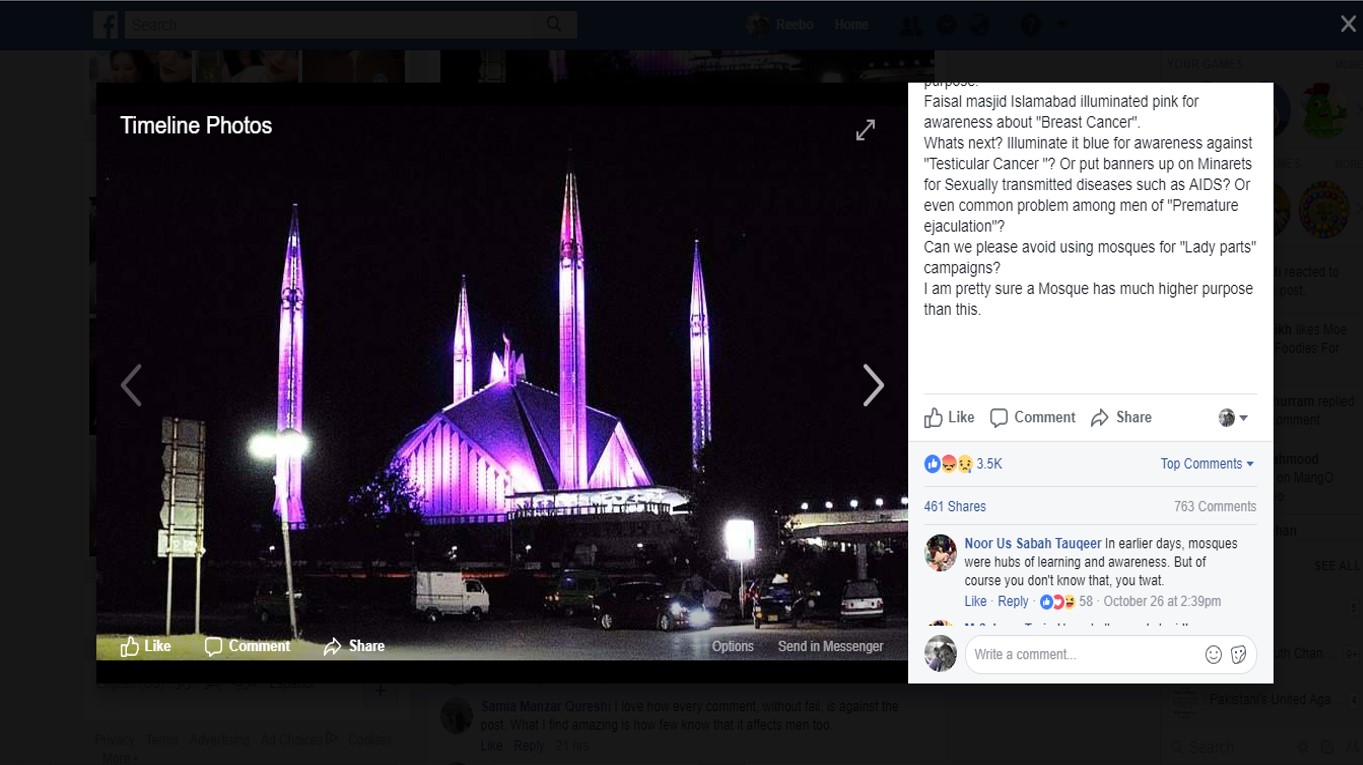The image size is (1363, 765).
Task: Open Noor Us Sabah Tauqeer's profile name
Action: pos(1033,544)
